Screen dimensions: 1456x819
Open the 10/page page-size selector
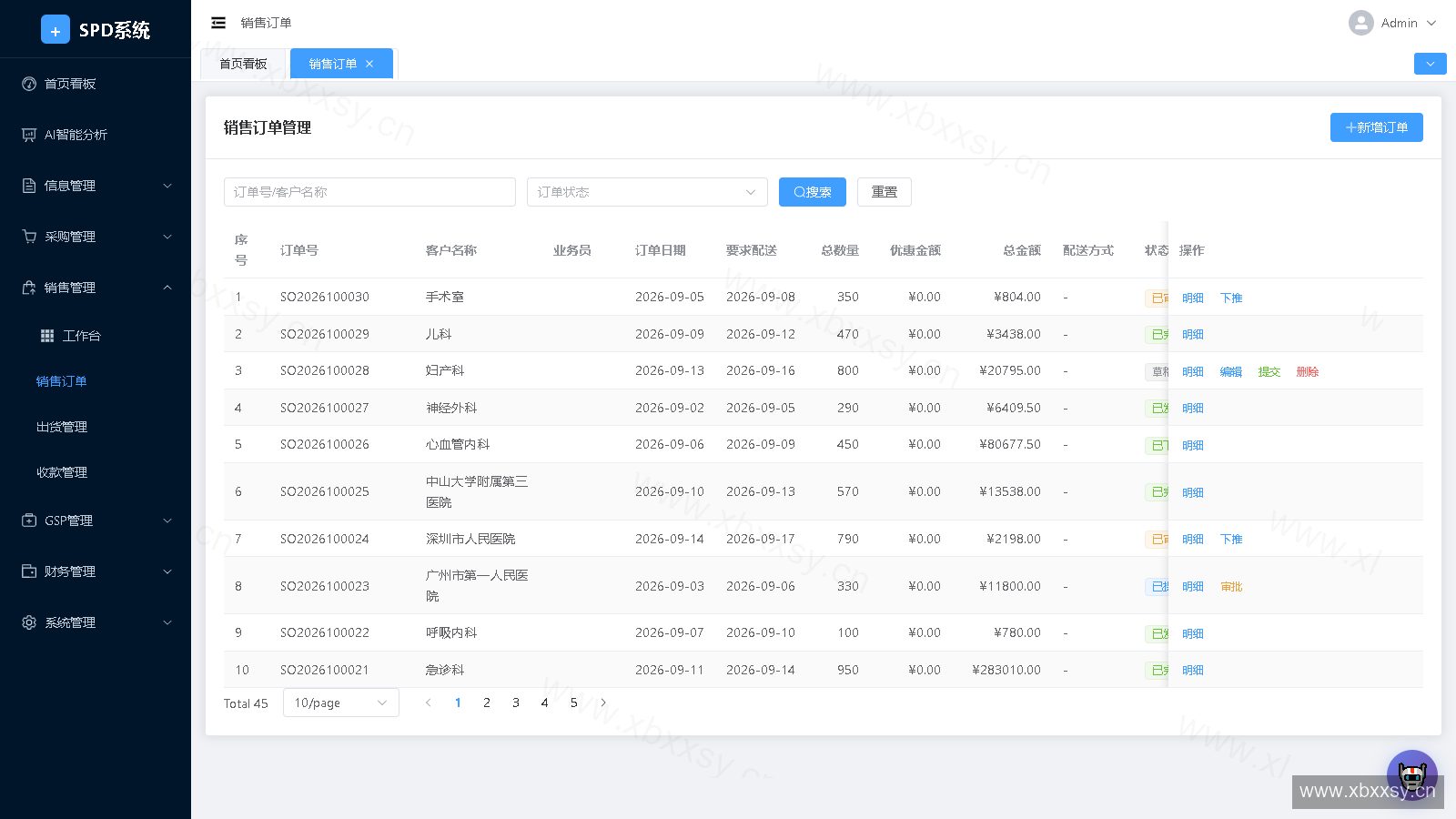coord(341,703)
